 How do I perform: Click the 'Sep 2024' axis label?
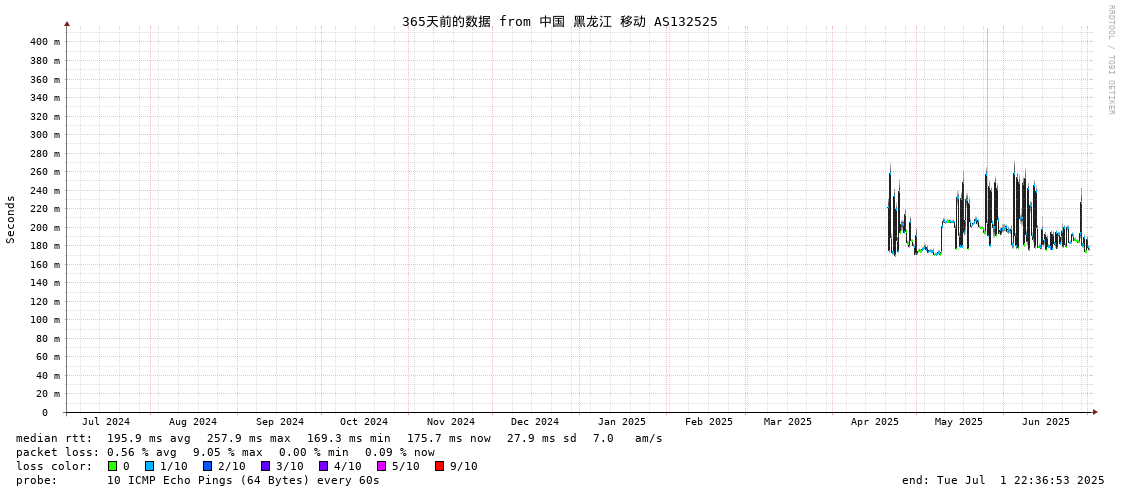(280, 422)
